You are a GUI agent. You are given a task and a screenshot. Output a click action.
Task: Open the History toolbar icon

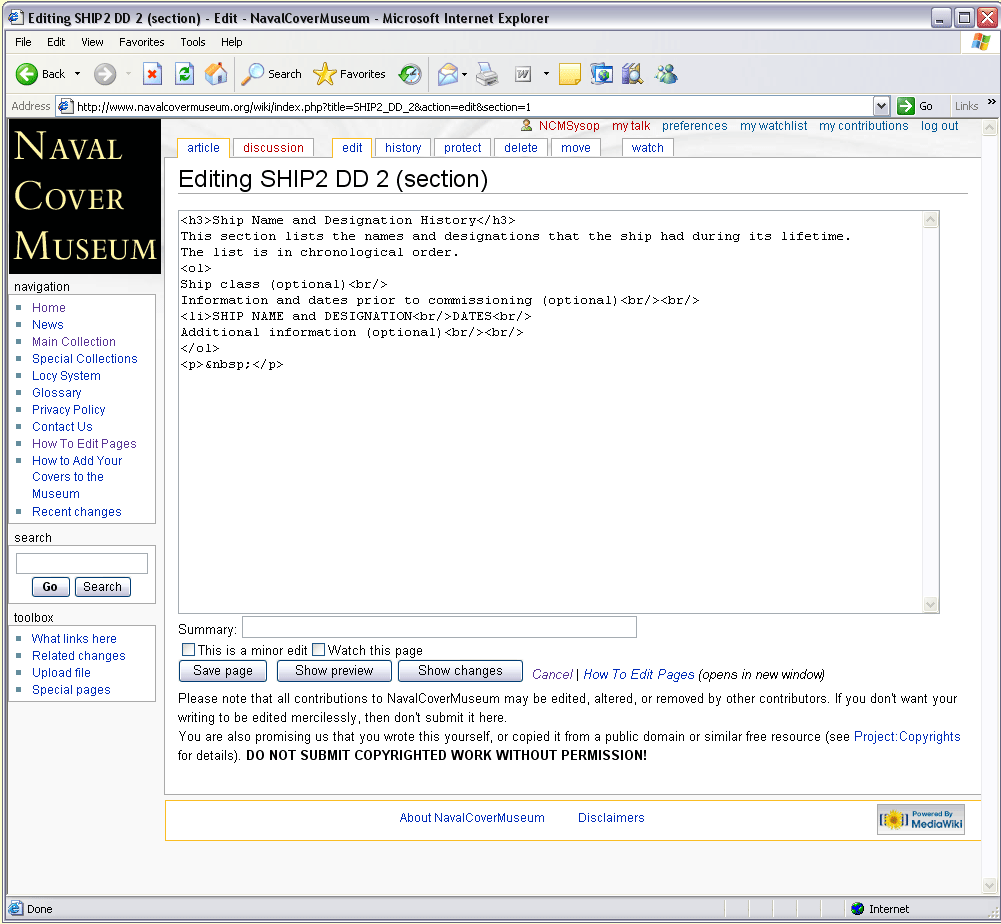410,74
